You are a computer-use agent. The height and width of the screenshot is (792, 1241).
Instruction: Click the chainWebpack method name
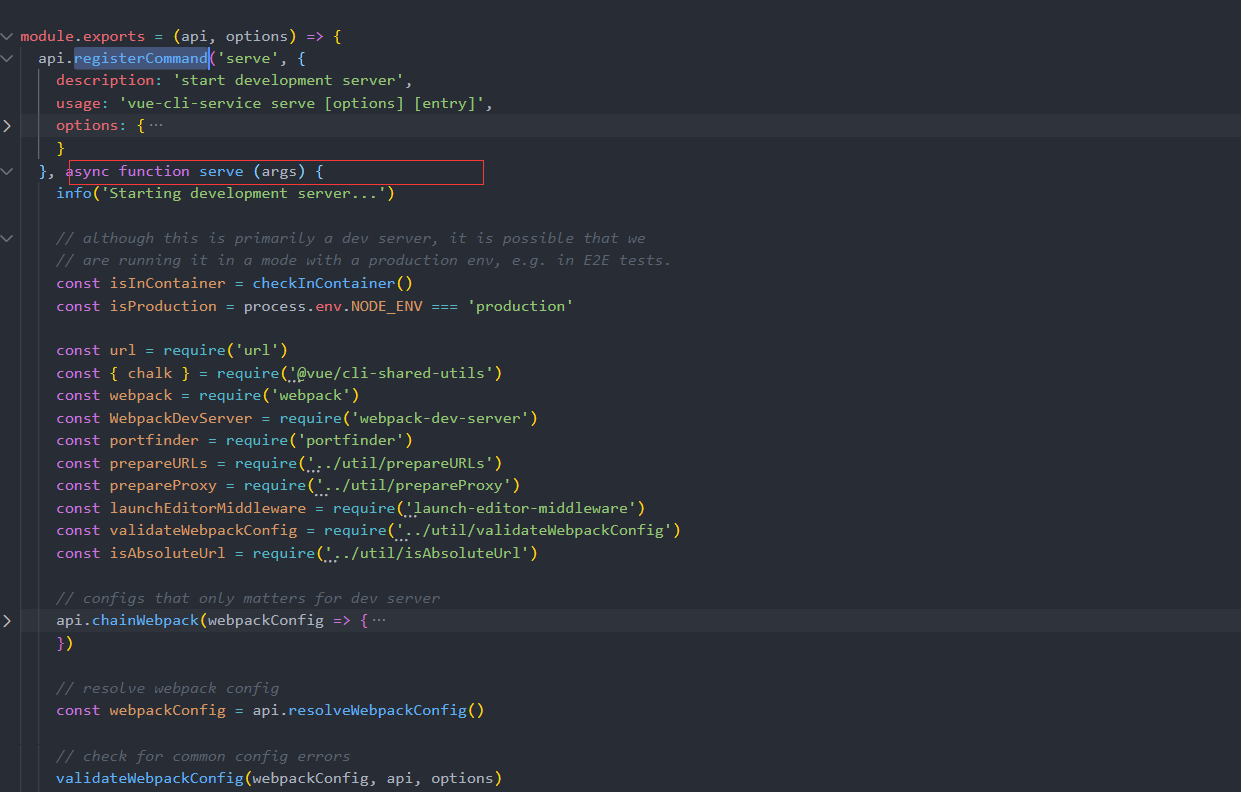(x=145, y=621)
